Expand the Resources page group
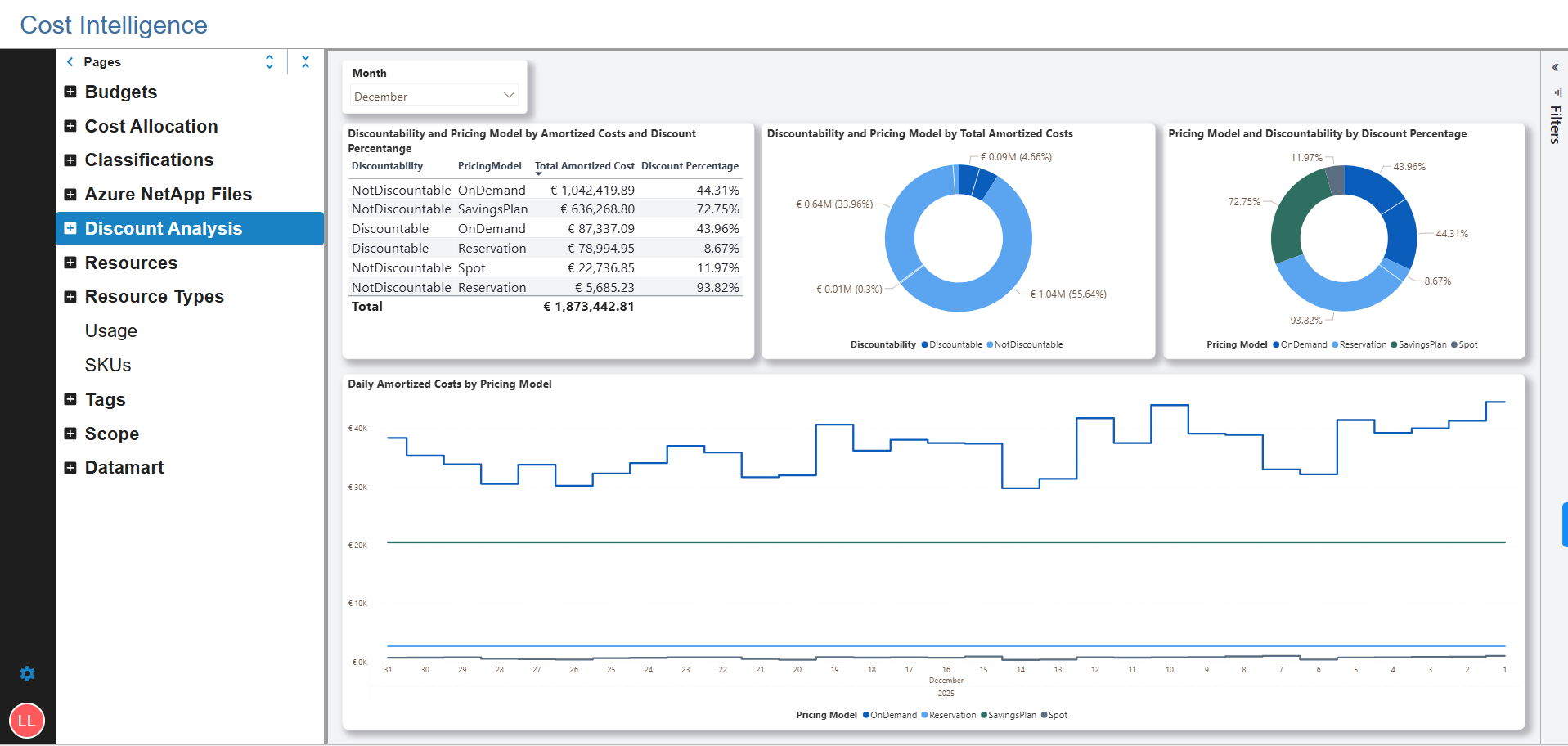1568x746 pixels. pos(70,263)
